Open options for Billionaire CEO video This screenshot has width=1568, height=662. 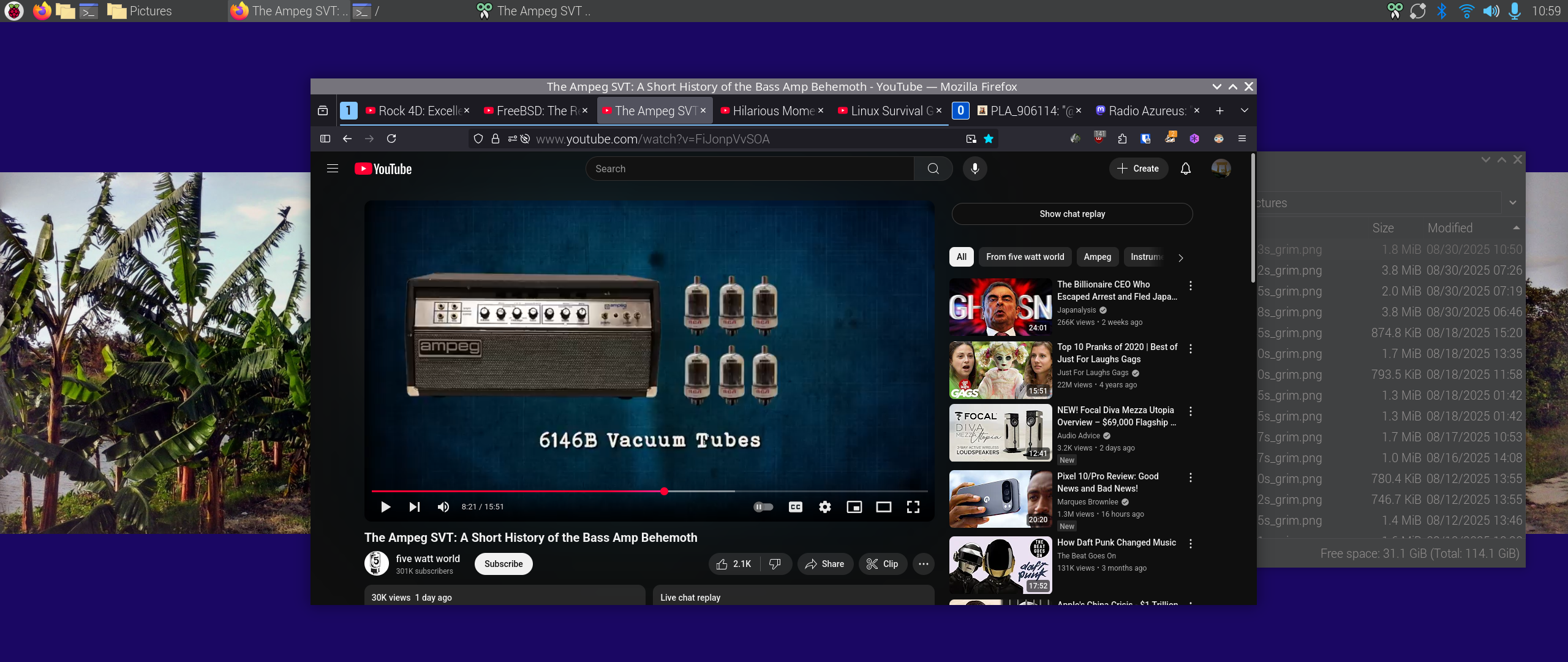point(1191,286)
